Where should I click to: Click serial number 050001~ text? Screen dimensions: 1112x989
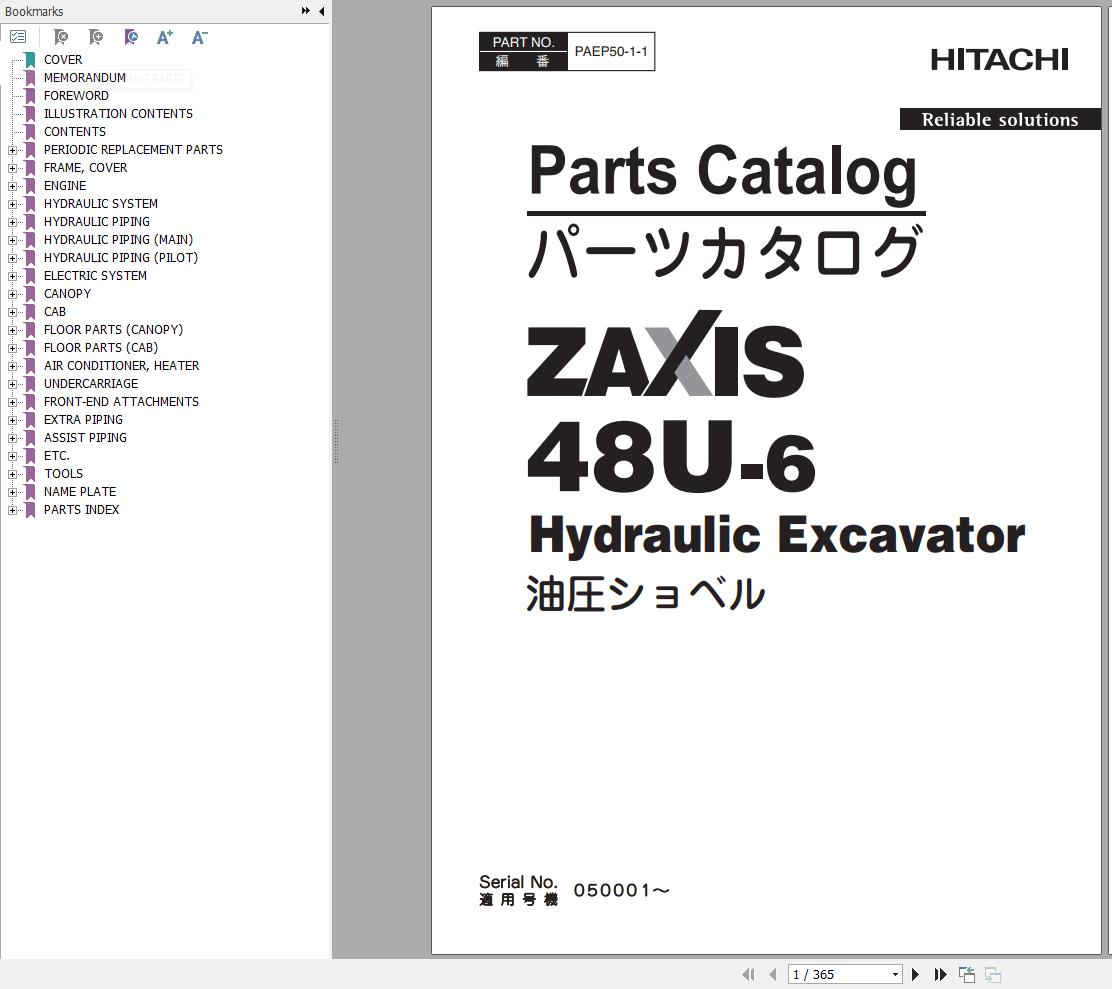[x=621, y=890]
